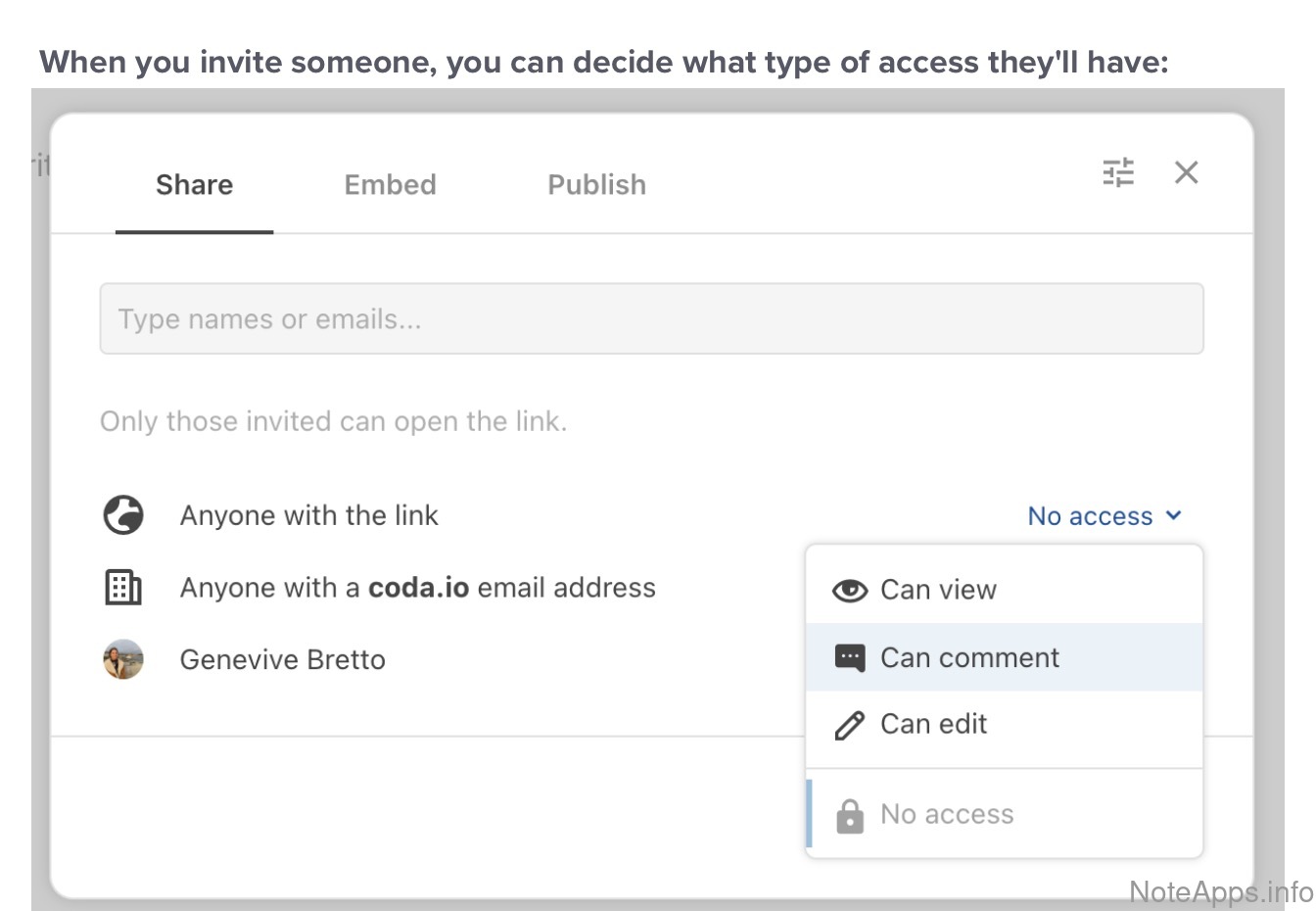Click the building icon for coda.io domain

[x=123, y=588]
